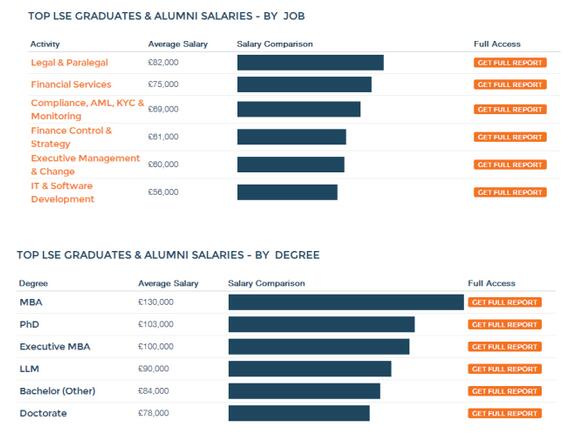Open Compliance, AML, KYC & Monitoring link
The image size is (584, 441).
click(x=87, y=109)
